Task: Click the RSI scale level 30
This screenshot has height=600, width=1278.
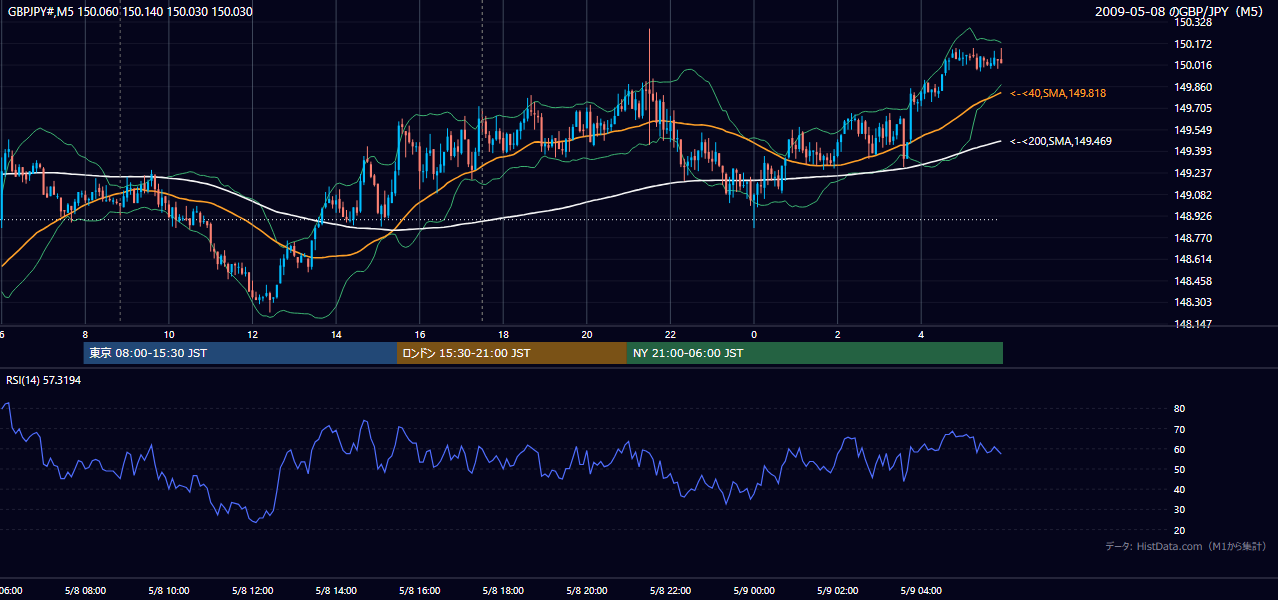Action: [x=1179, y=510]
